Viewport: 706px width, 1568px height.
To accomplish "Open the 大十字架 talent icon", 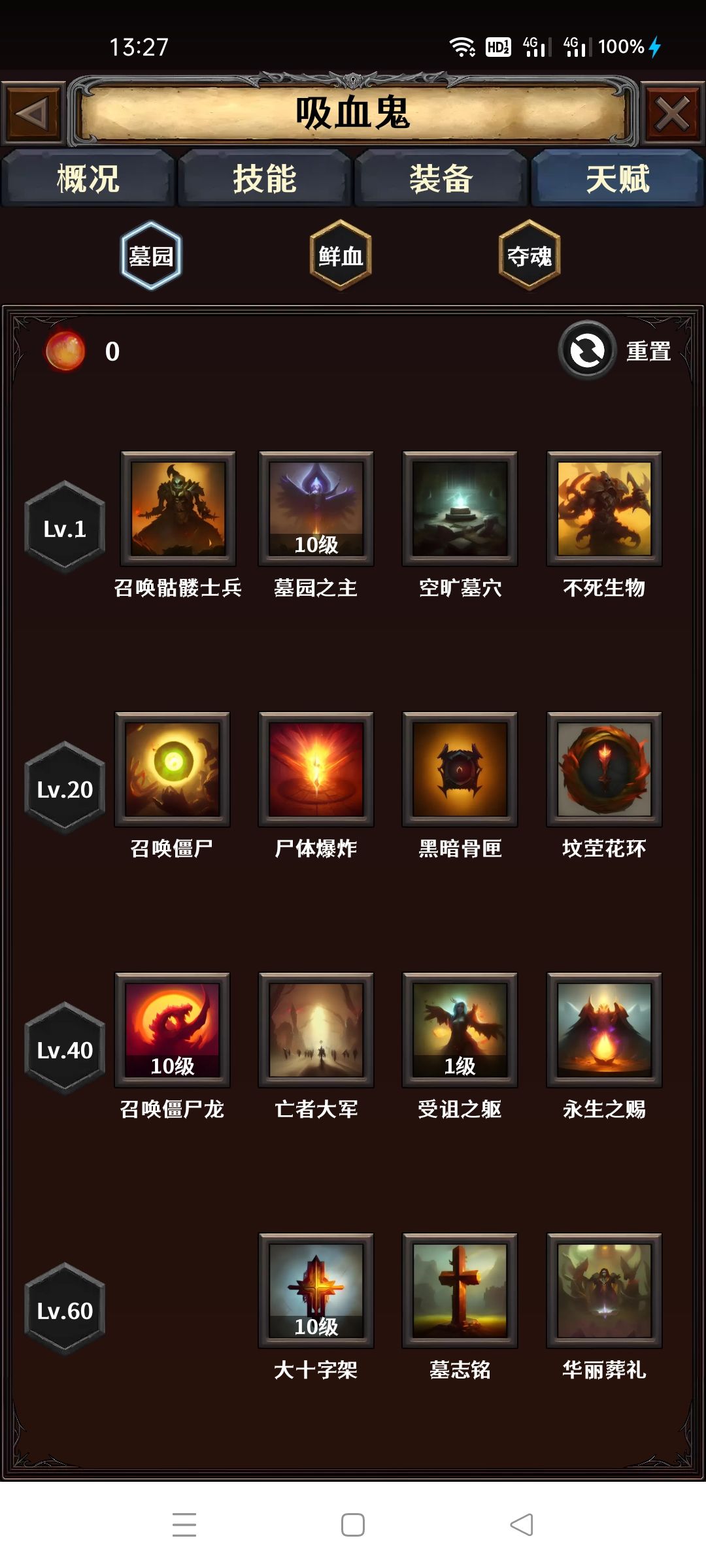I will pyautogui.click(x=316, y=1290).
